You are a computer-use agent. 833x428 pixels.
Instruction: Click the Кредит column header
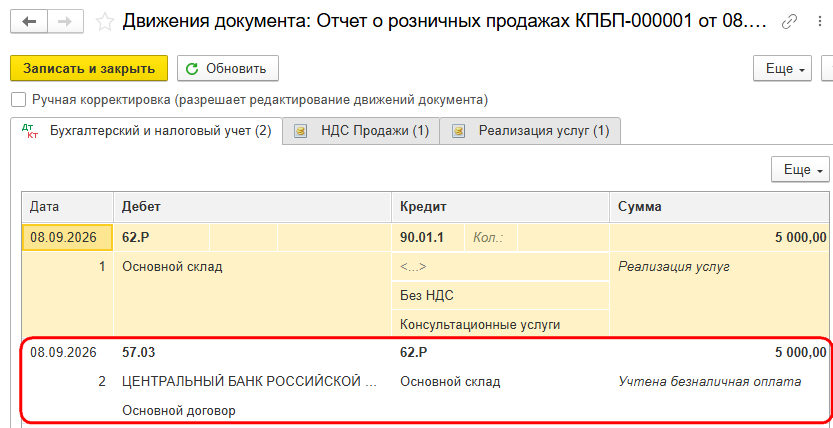click(500, 207)
